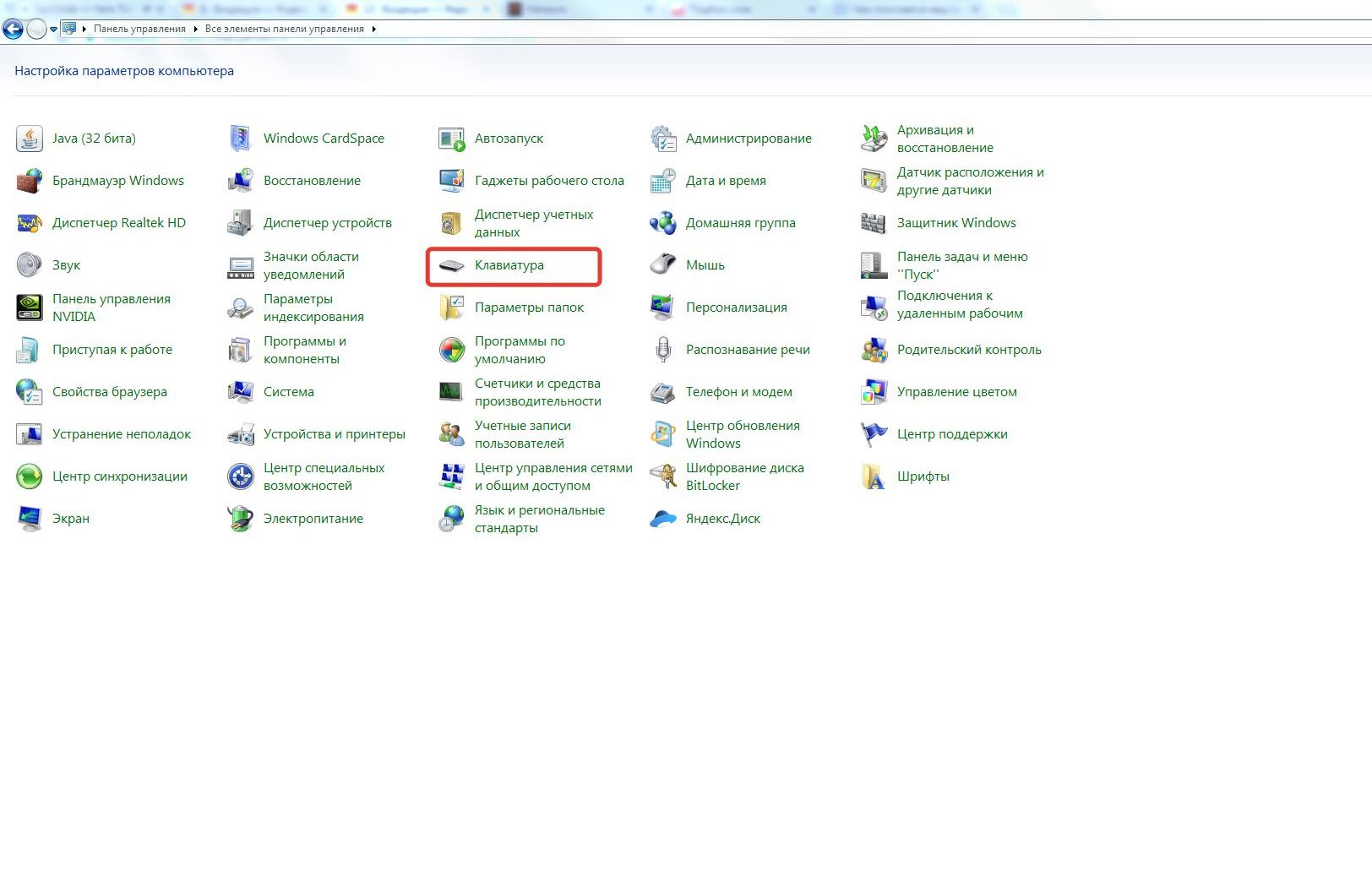Viewport: 1372px width, 871px height.
Task: Click the Панель управления NVIDIA icon
Action: click(30, 308)
